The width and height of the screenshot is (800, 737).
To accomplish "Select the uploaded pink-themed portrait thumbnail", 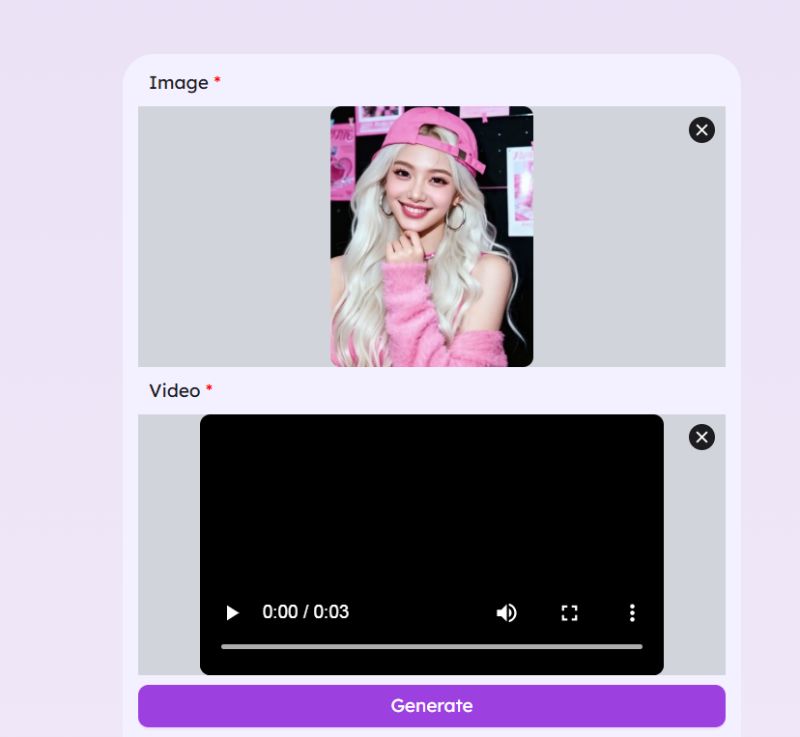I will [x=432, y=236].
